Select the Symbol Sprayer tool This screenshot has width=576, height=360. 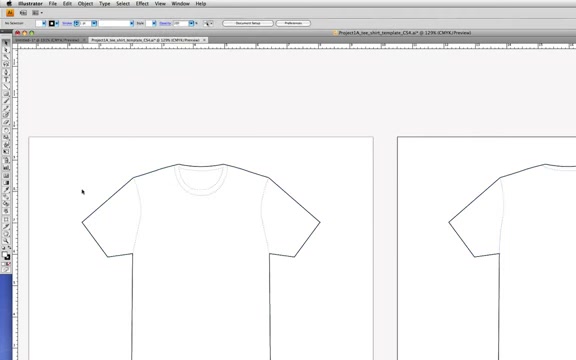6,161
